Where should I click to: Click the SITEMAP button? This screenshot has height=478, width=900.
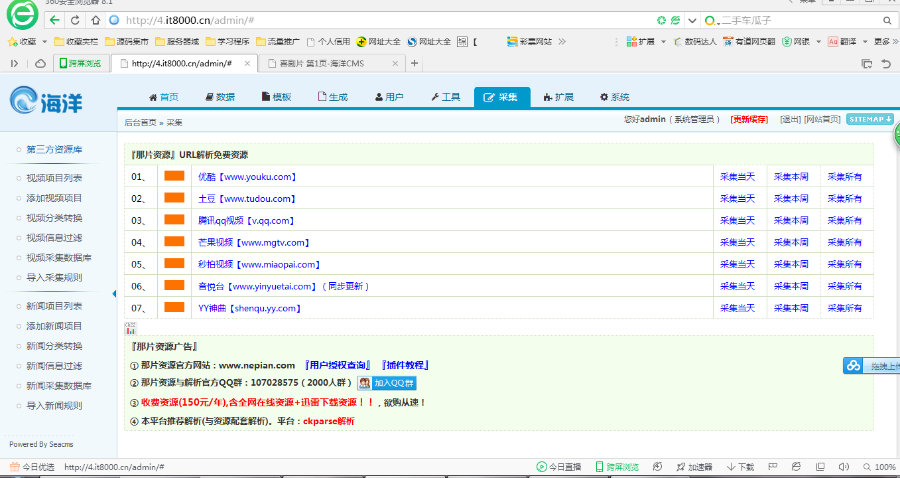(x=870, y=119)
